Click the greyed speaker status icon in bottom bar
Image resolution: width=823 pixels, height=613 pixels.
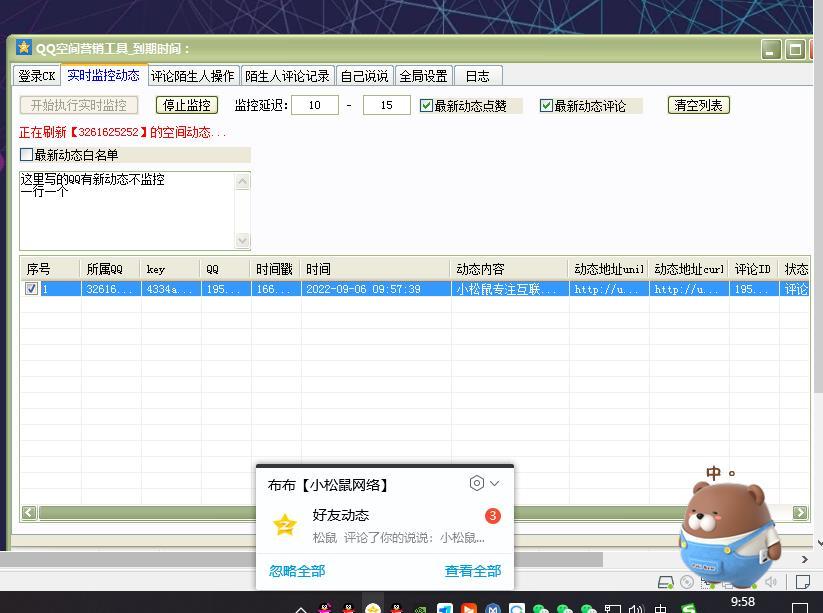(x=771, y=582)
